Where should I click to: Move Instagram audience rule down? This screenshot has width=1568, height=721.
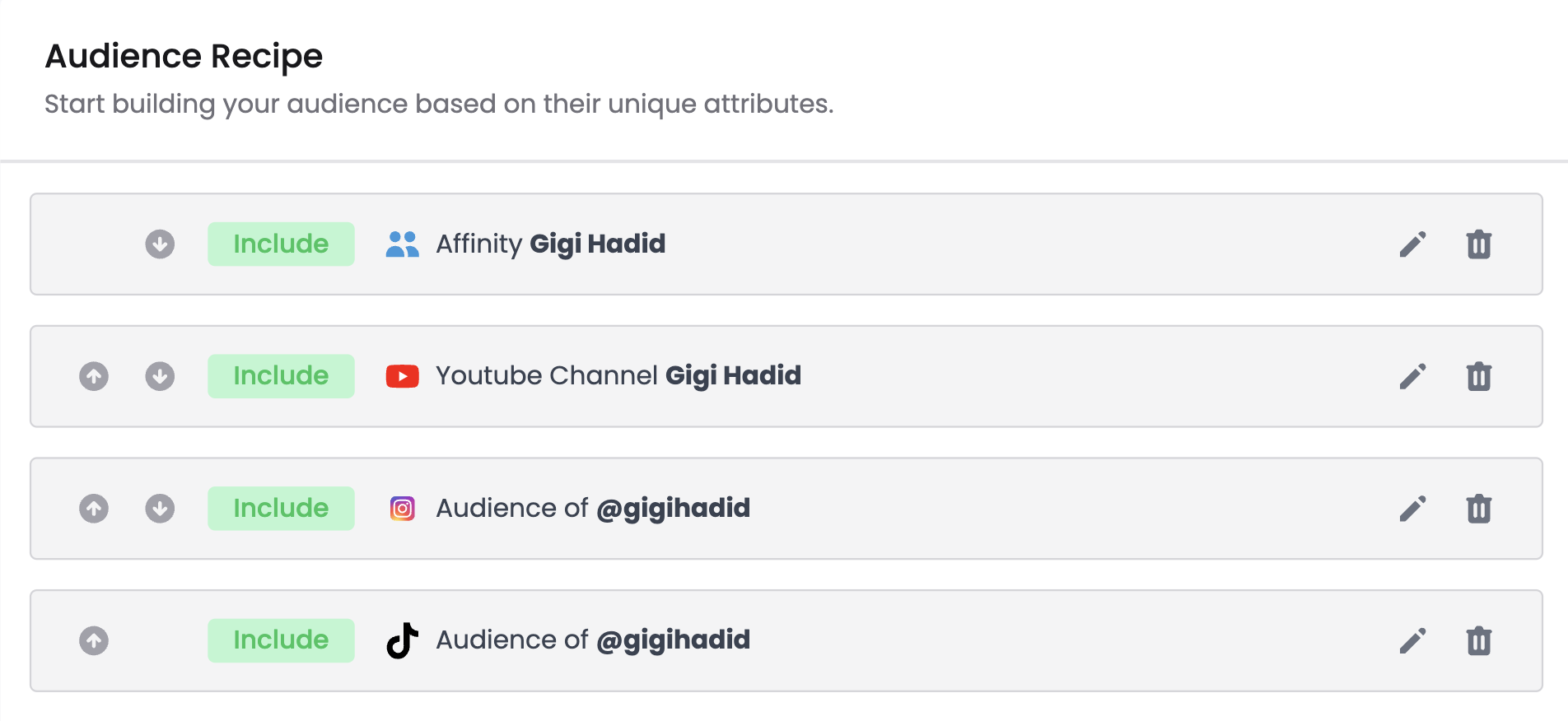click(160, 509)
